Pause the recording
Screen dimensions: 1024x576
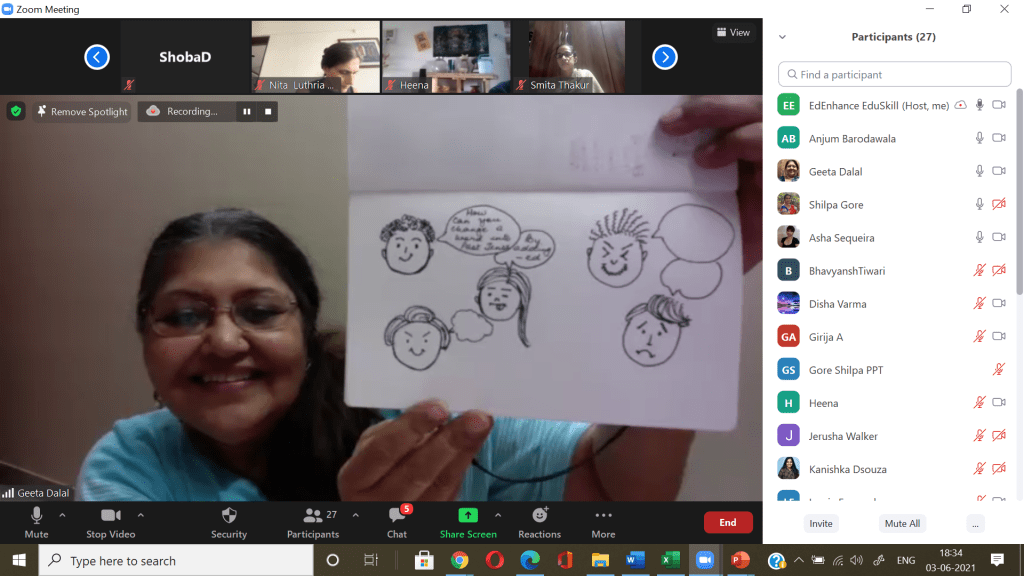point(247,111)
